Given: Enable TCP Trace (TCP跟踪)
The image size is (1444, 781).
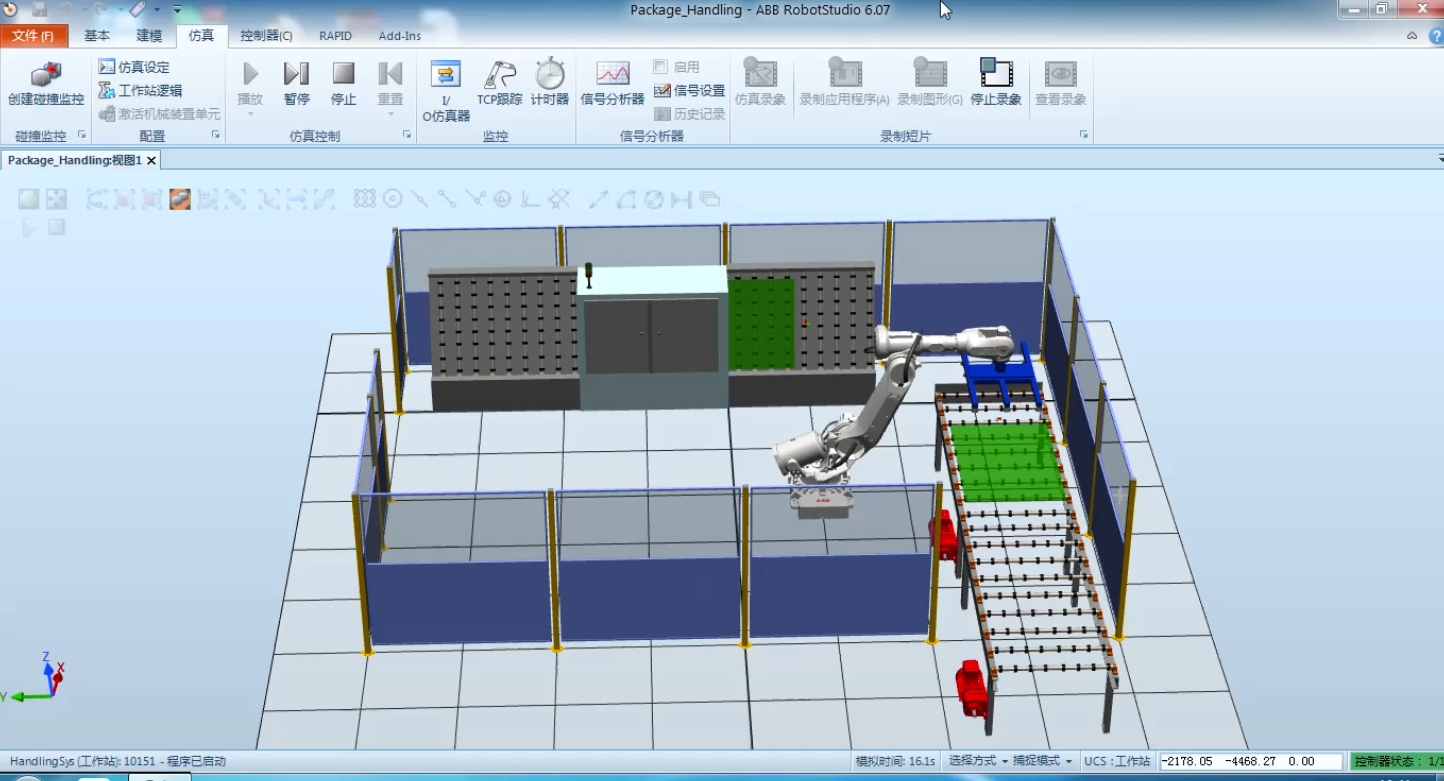Looking at the screenshot, I should click(500, 84).
